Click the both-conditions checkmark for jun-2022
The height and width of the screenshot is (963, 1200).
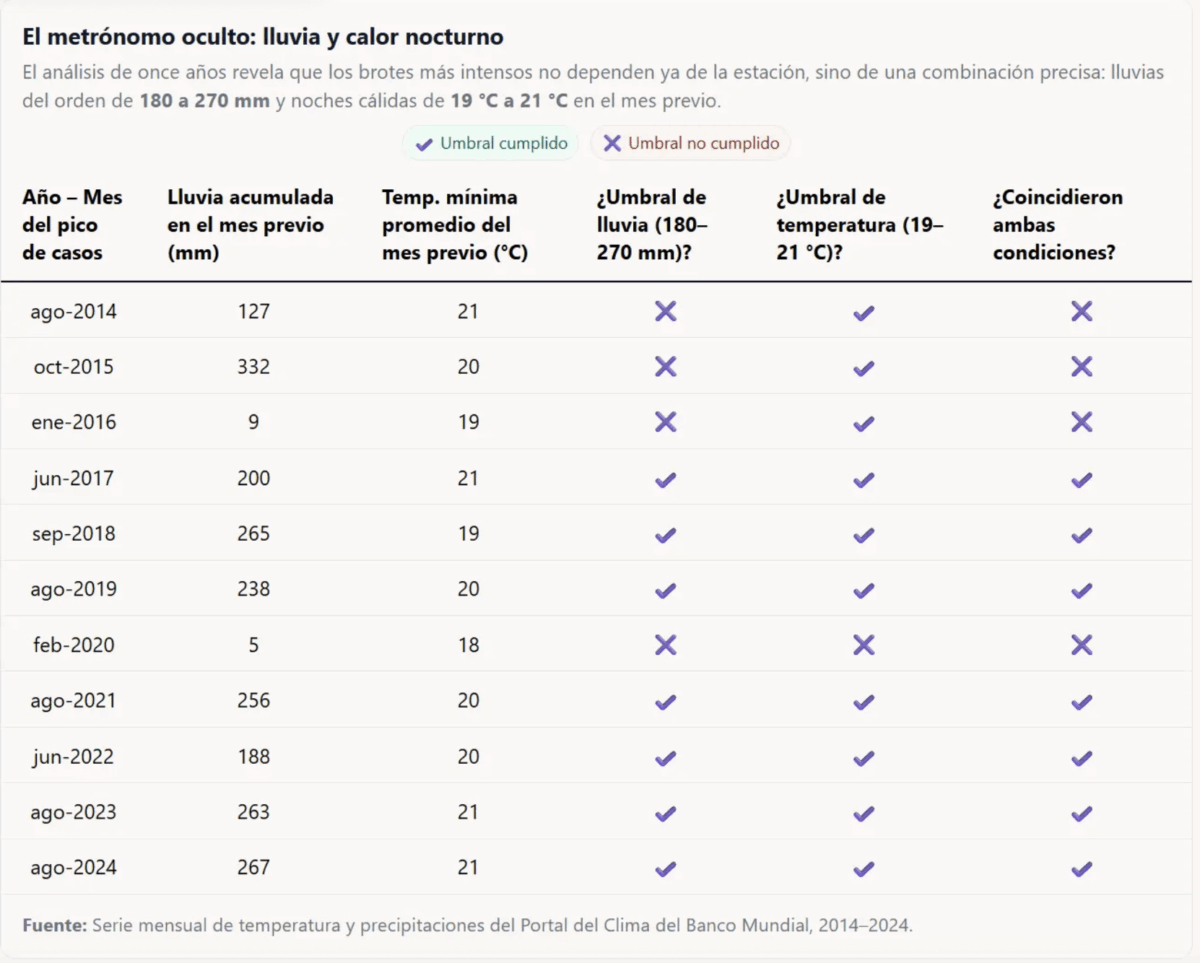click(1081, 758)
